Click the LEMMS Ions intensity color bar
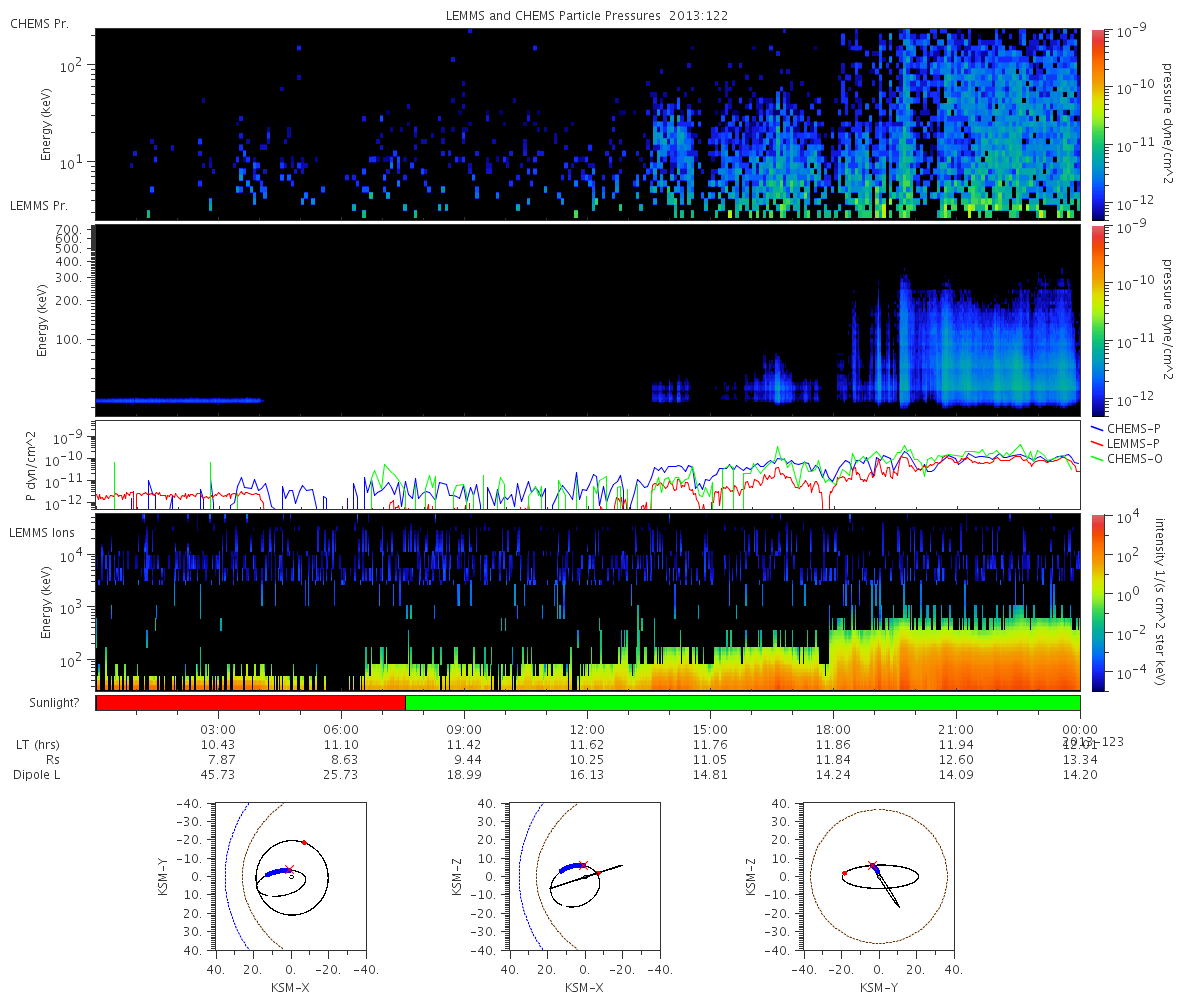 click(x=1097, y=602)
